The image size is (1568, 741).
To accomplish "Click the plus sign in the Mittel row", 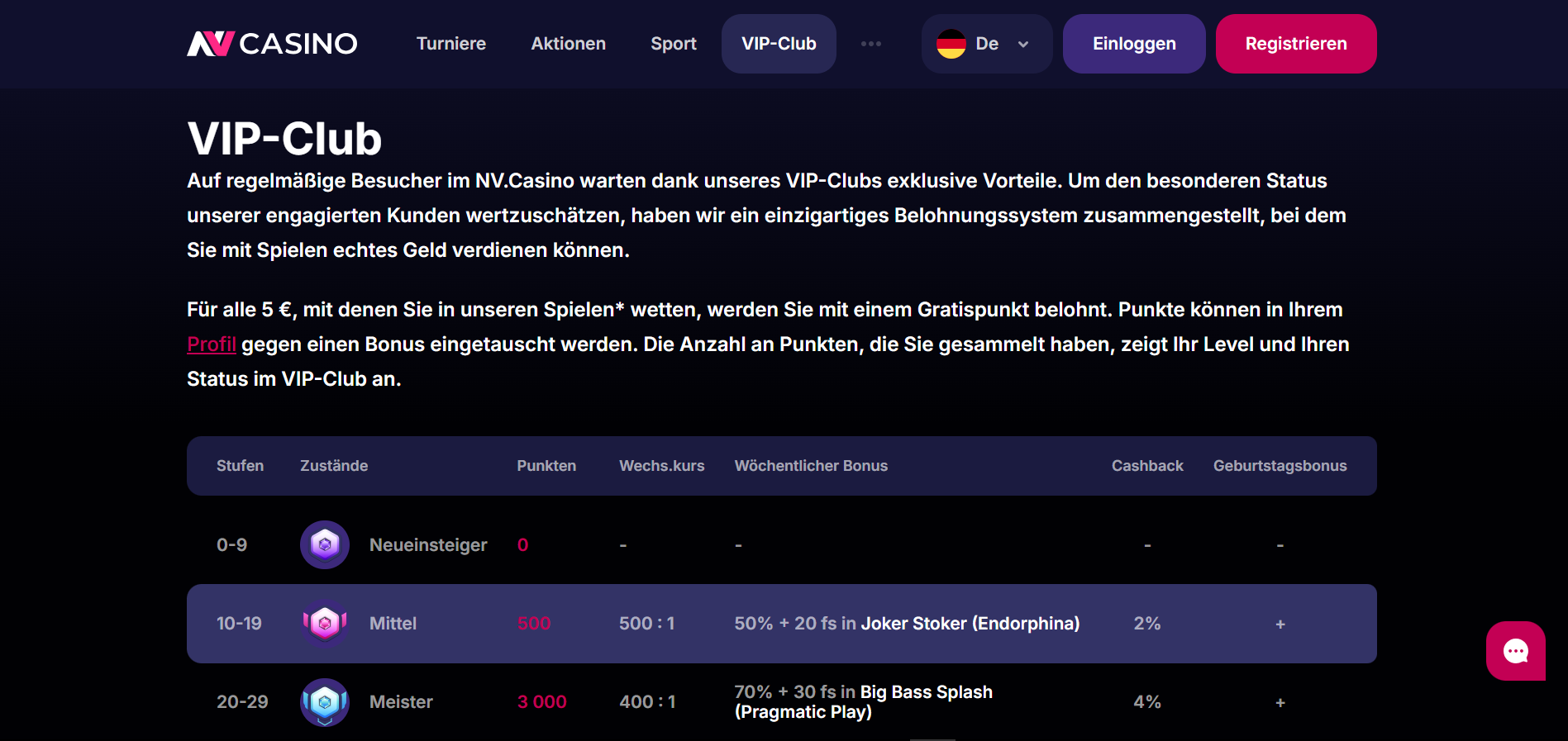I will point(1280,625).
